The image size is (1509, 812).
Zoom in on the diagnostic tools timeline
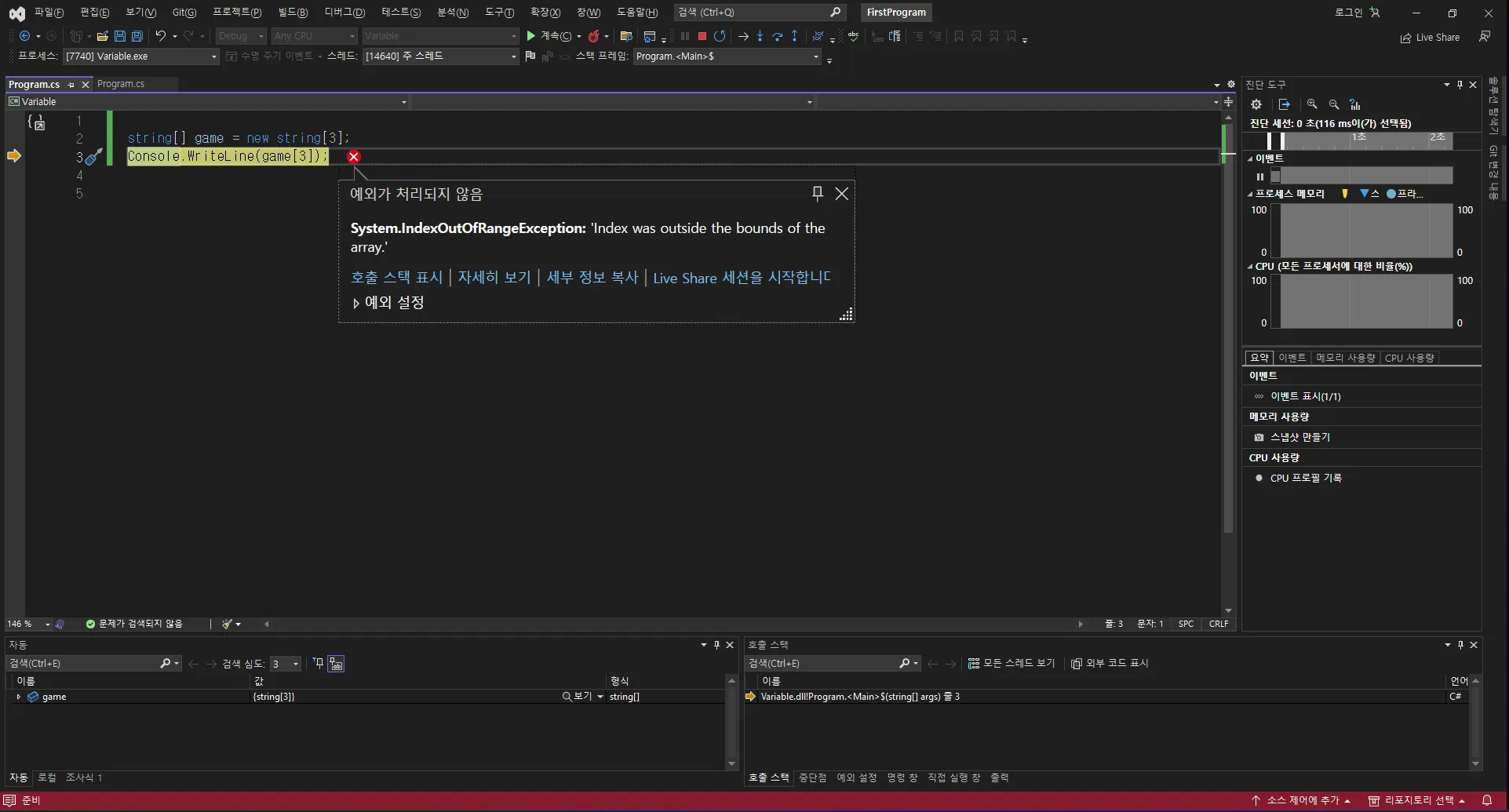(x=1312, y=104)
